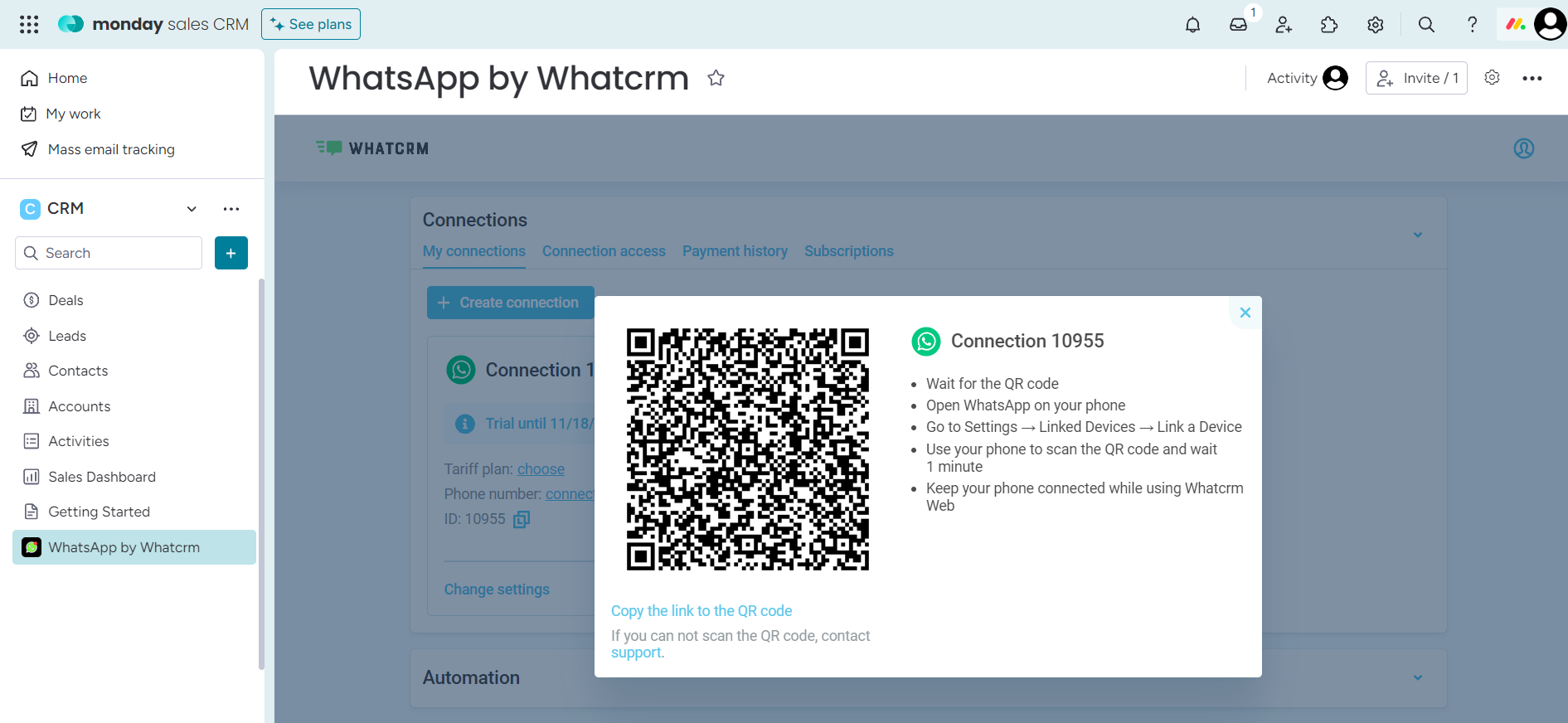1568x723 pixels.
Task: Add WhatsApp by Whatcrm to favorites star
Action: (716, 78)
